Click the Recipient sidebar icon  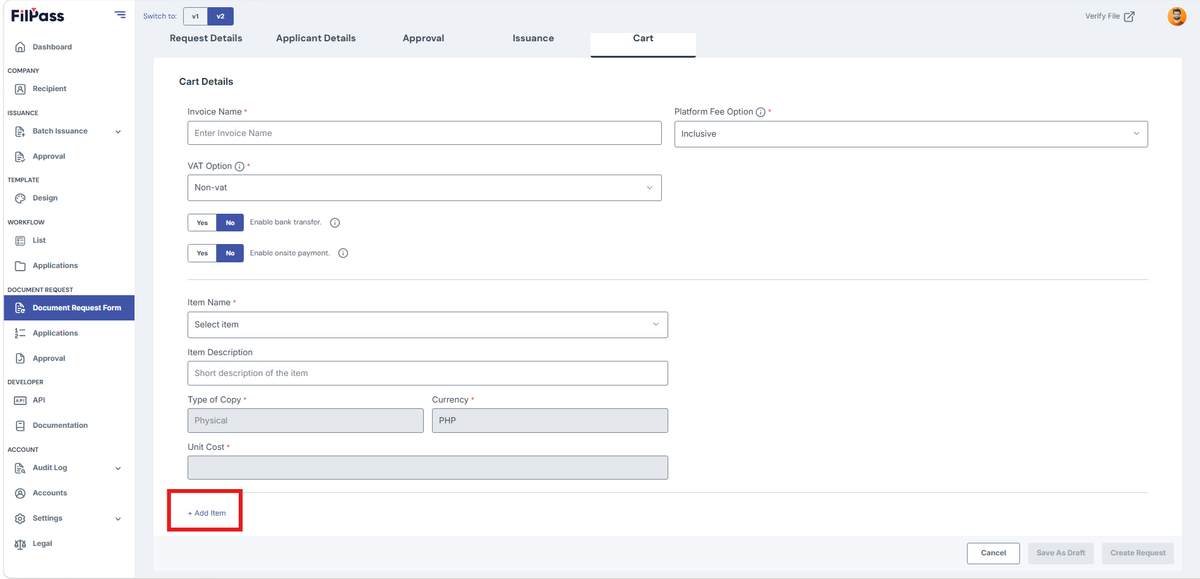click(20, 89)
